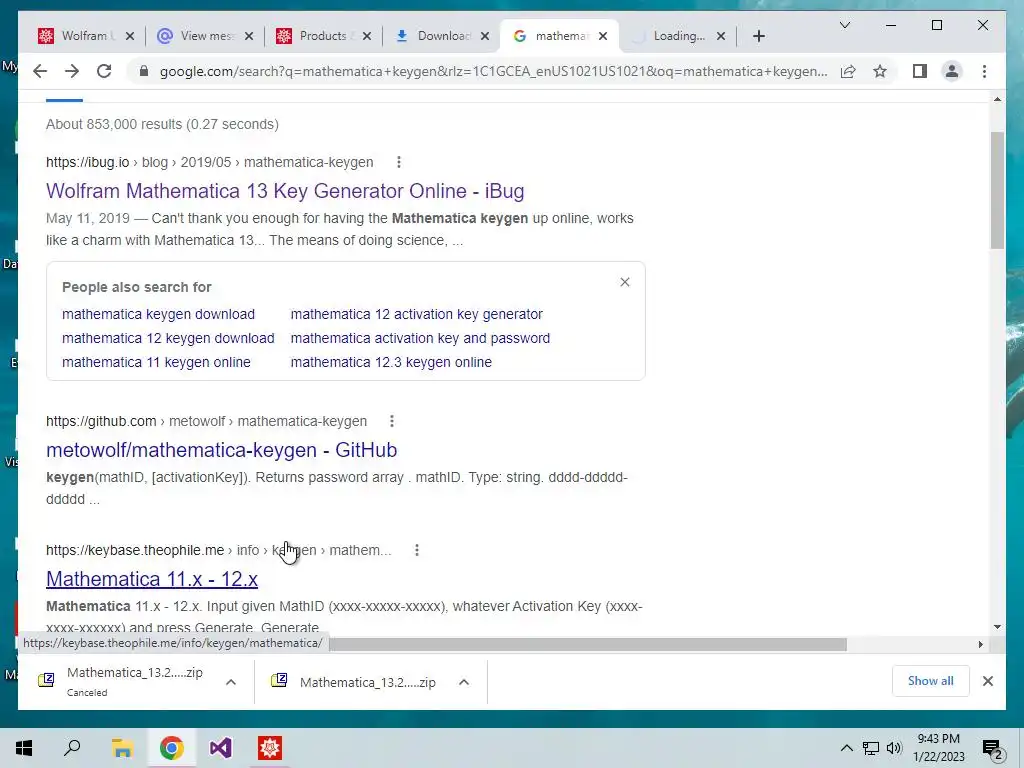The width and height of the screenshot is (1024, 768).
Task: Reload the current Google results page
Action: coord(104,71)
